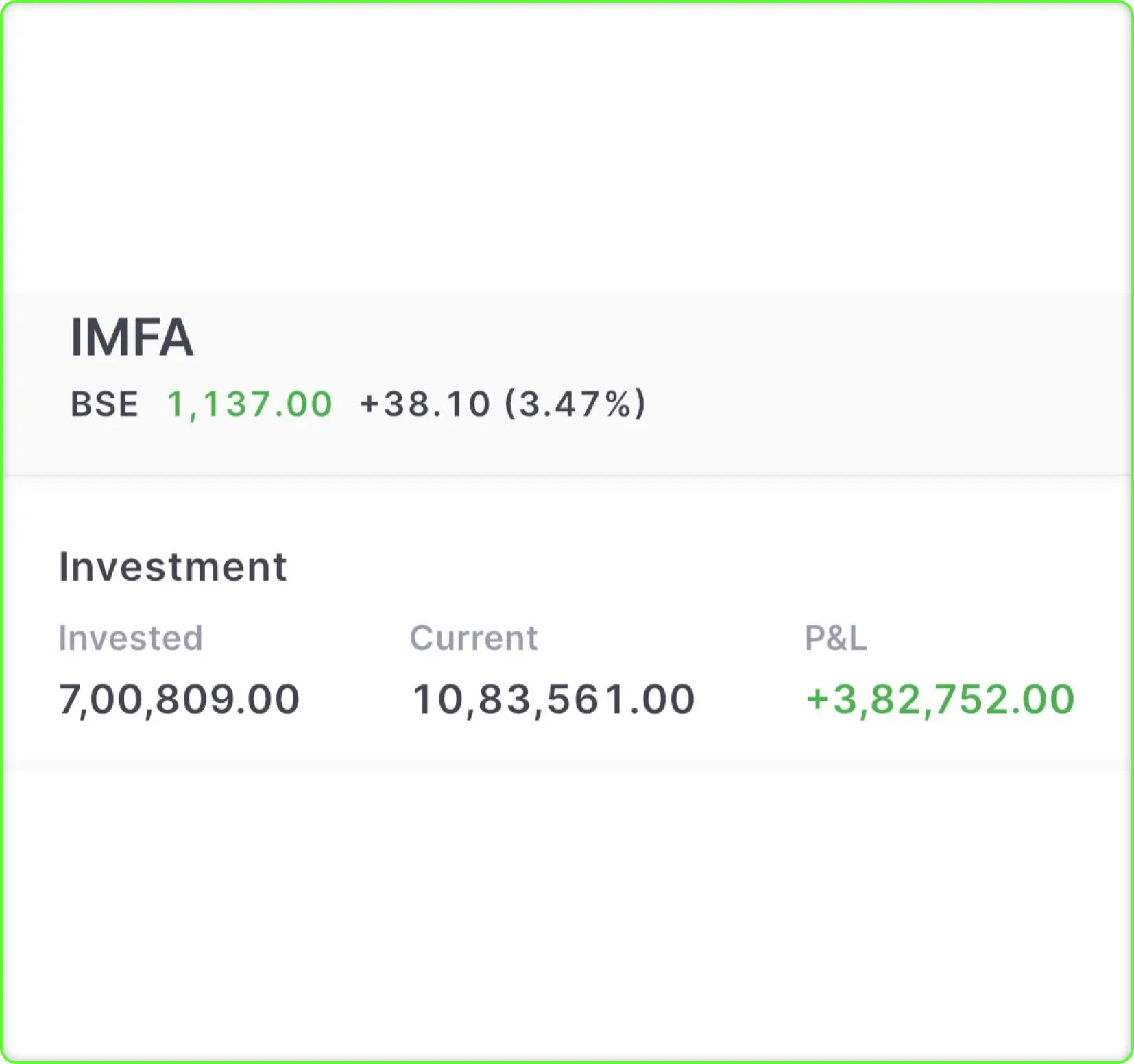Select the green 1,137.00 last price
Image resolution: width=1134 pixels, height=1064 pixels.
[250, 404]
